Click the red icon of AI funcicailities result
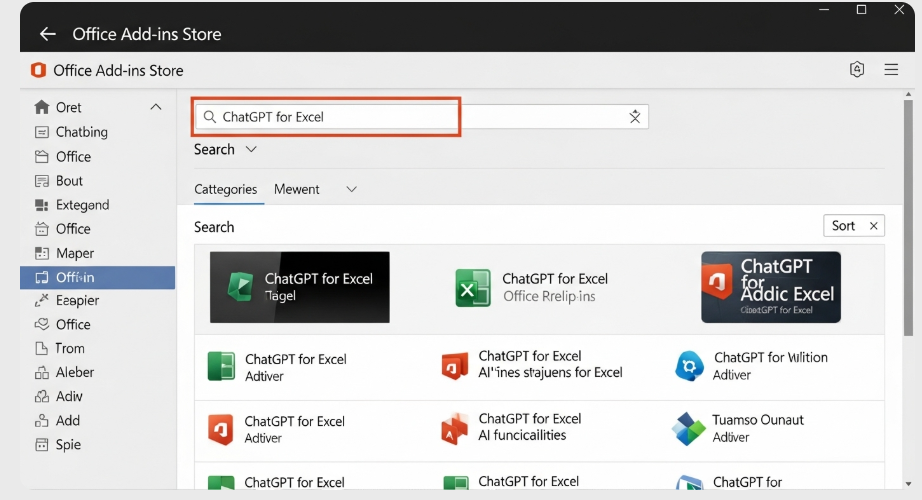Screen dimensions: 922x500 pos(454,428)
